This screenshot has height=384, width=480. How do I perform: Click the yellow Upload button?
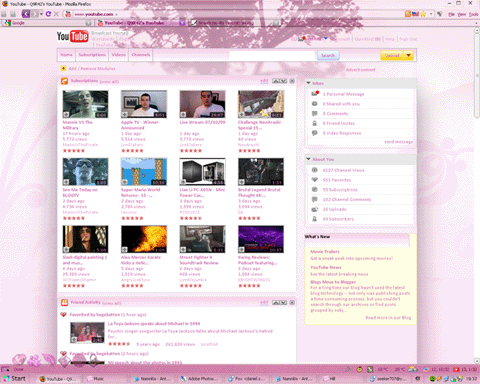[x=392, y=55]
